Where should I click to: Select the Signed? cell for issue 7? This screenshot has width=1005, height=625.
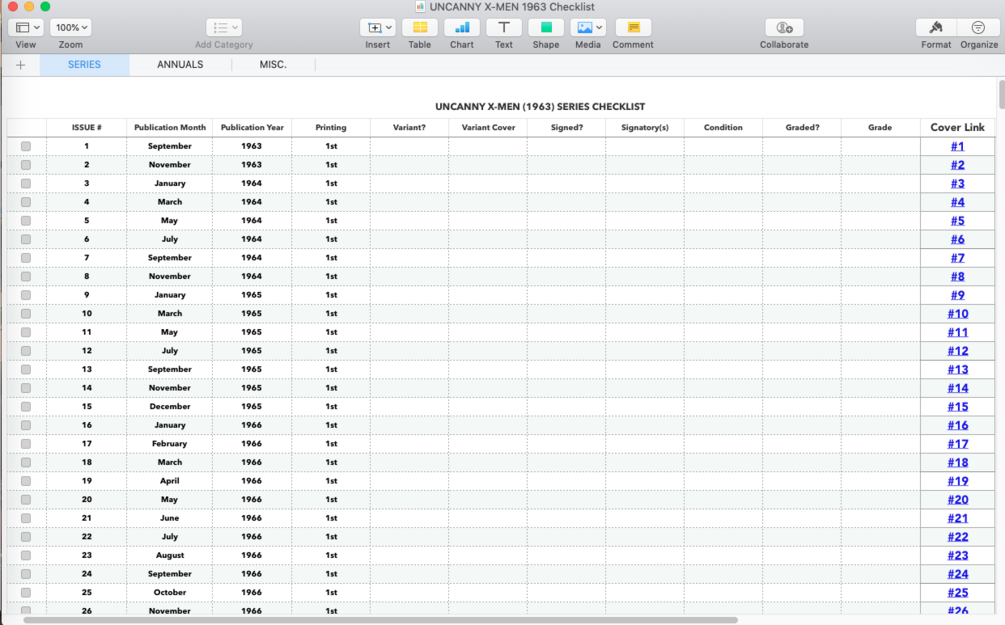[567, 258]
